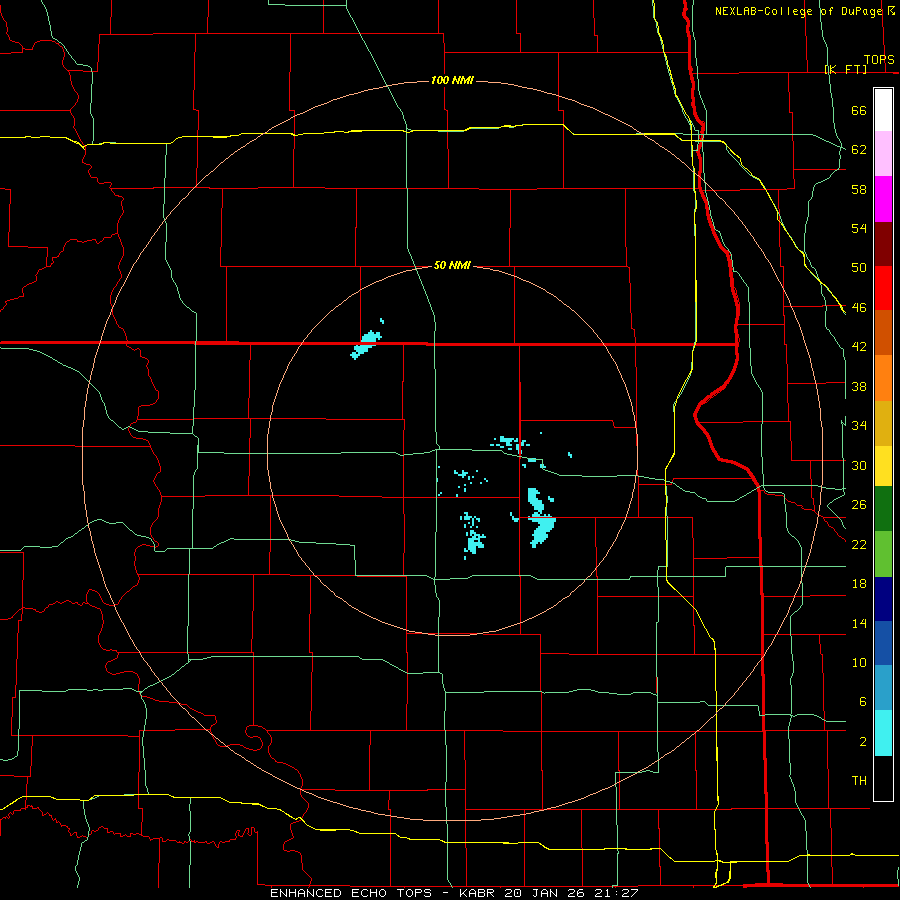The width and height of the screenshot is (900, 900).
Task: Select the dark green legend swatch
Action: [883, 508]
